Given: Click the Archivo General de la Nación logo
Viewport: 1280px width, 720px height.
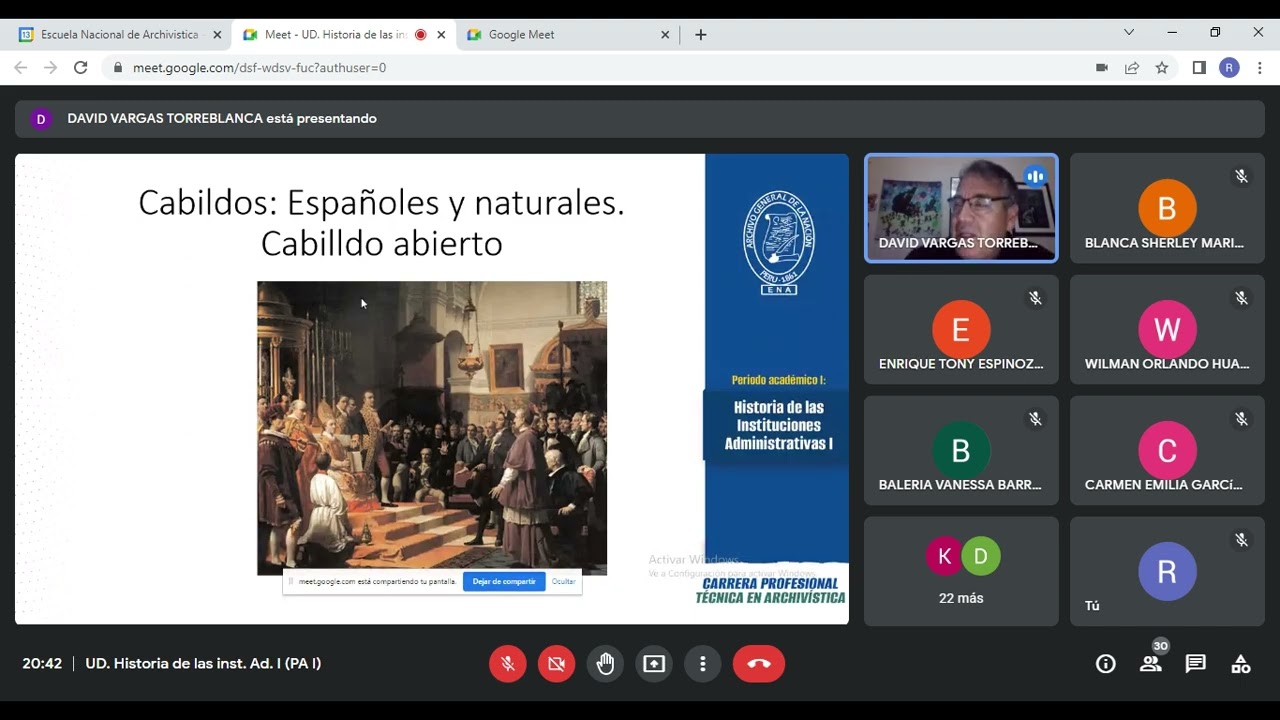Looking at the screenshot, I should pos(779,243).
